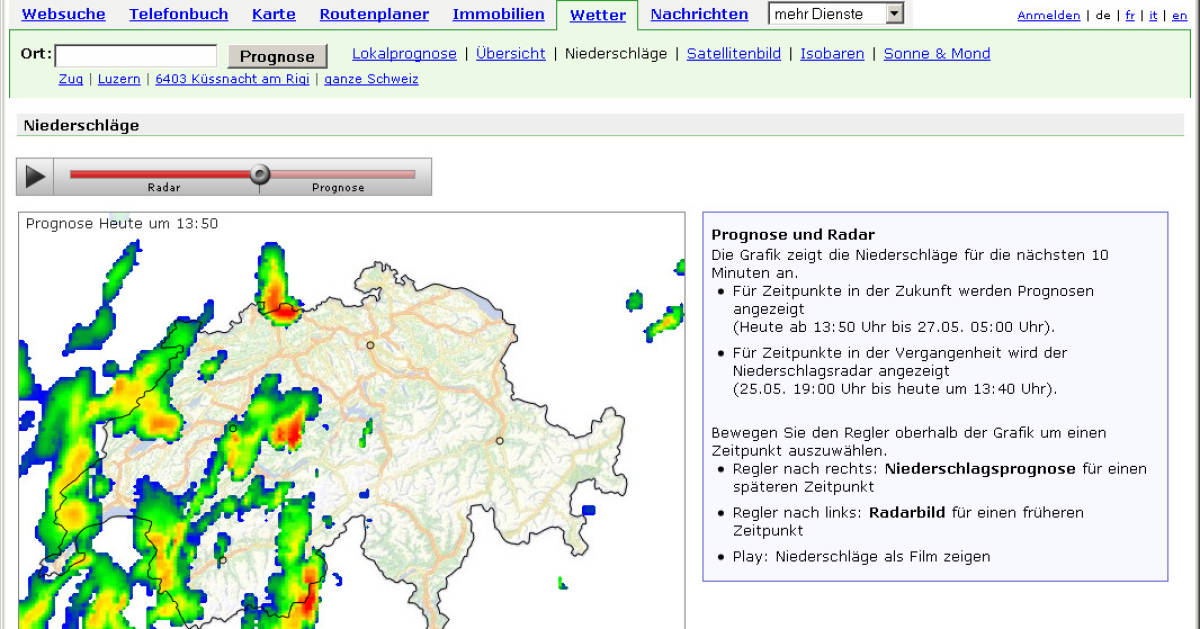
Task: Switch to the Wetter tab
Action: 597,14
